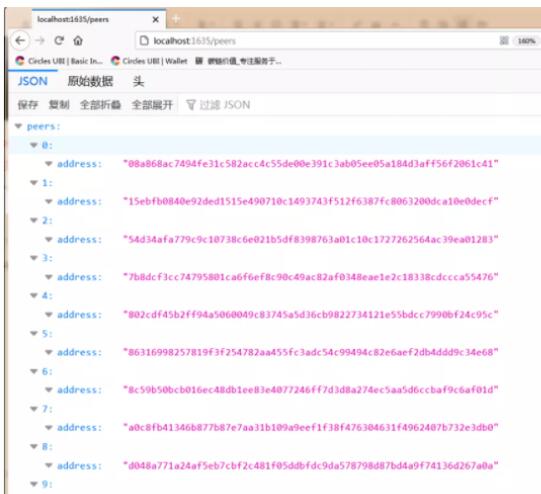Switch to the 原始数据 raw data tab
The image size is (541, 494).
coord(90,81)
